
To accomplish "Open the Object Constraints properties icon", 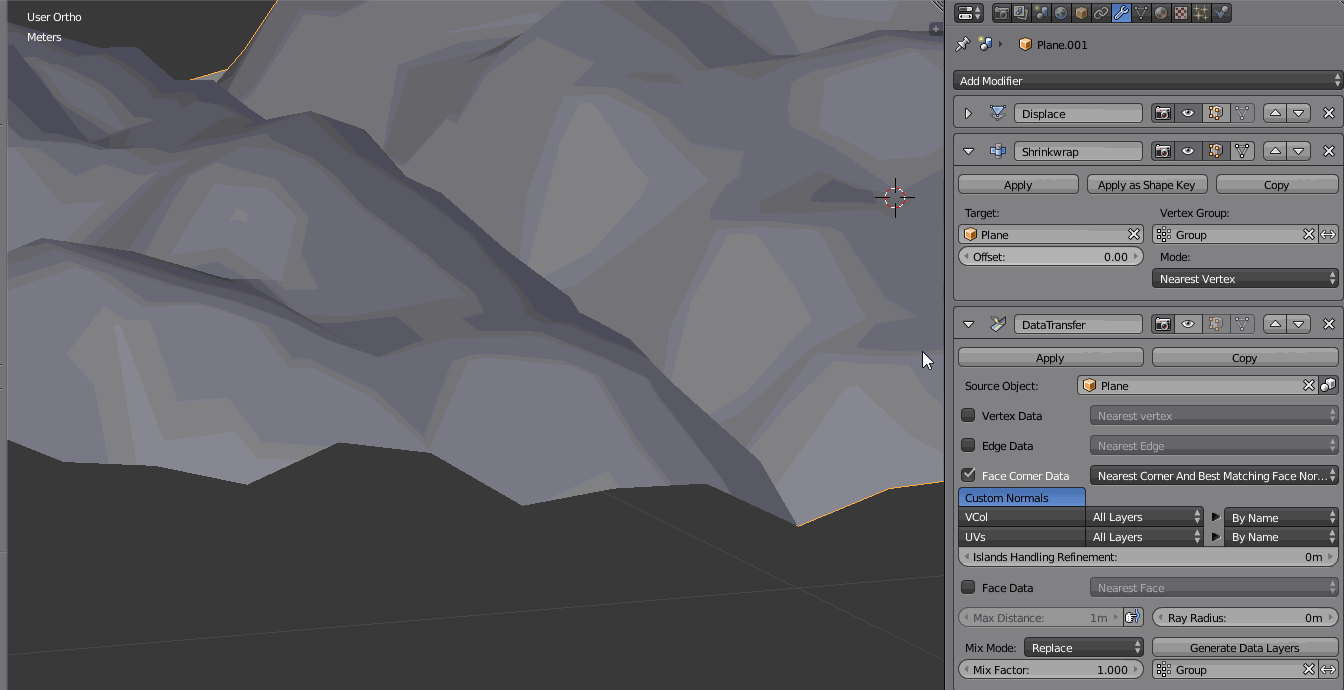I will tap(1101, 12).
